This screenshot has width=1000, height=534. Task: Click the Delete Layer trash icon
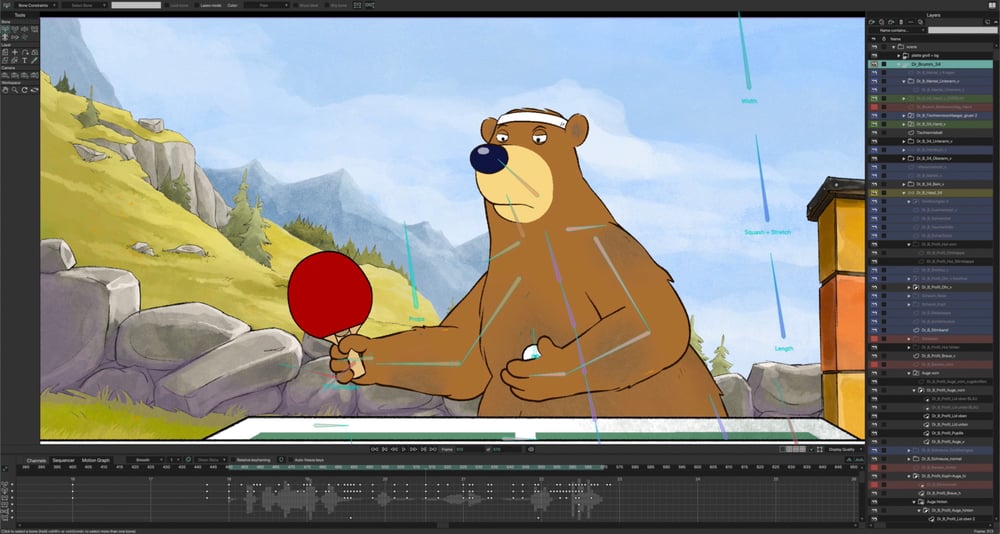coord(901,22)
